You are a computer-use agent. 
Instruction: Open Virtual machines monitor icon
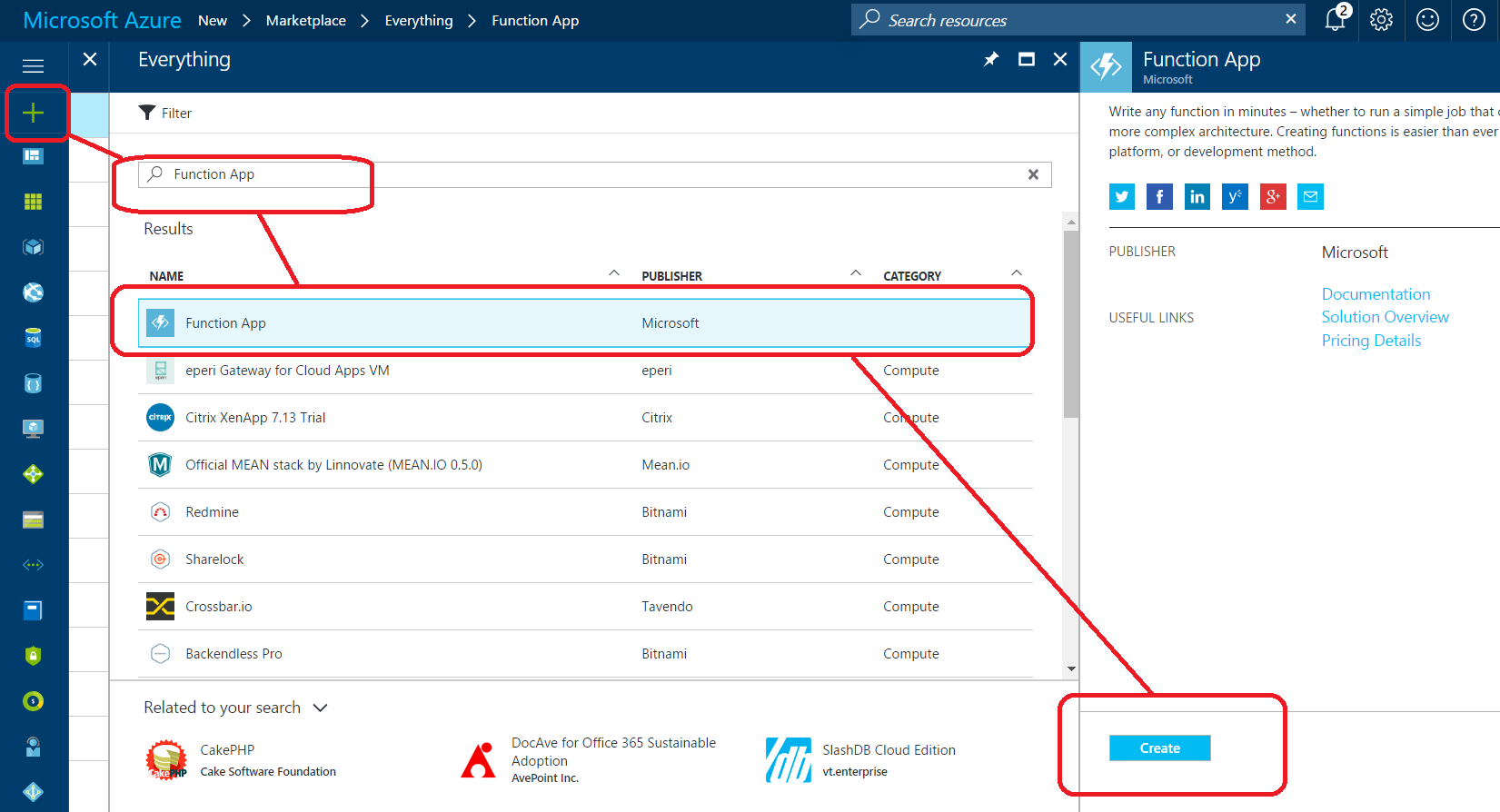coord(34,429)
